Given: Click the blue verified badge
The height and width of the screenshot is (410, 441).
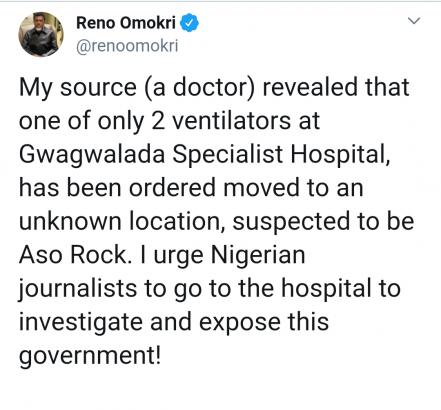Looking at the screenshot, I should (x=189, y=23).
